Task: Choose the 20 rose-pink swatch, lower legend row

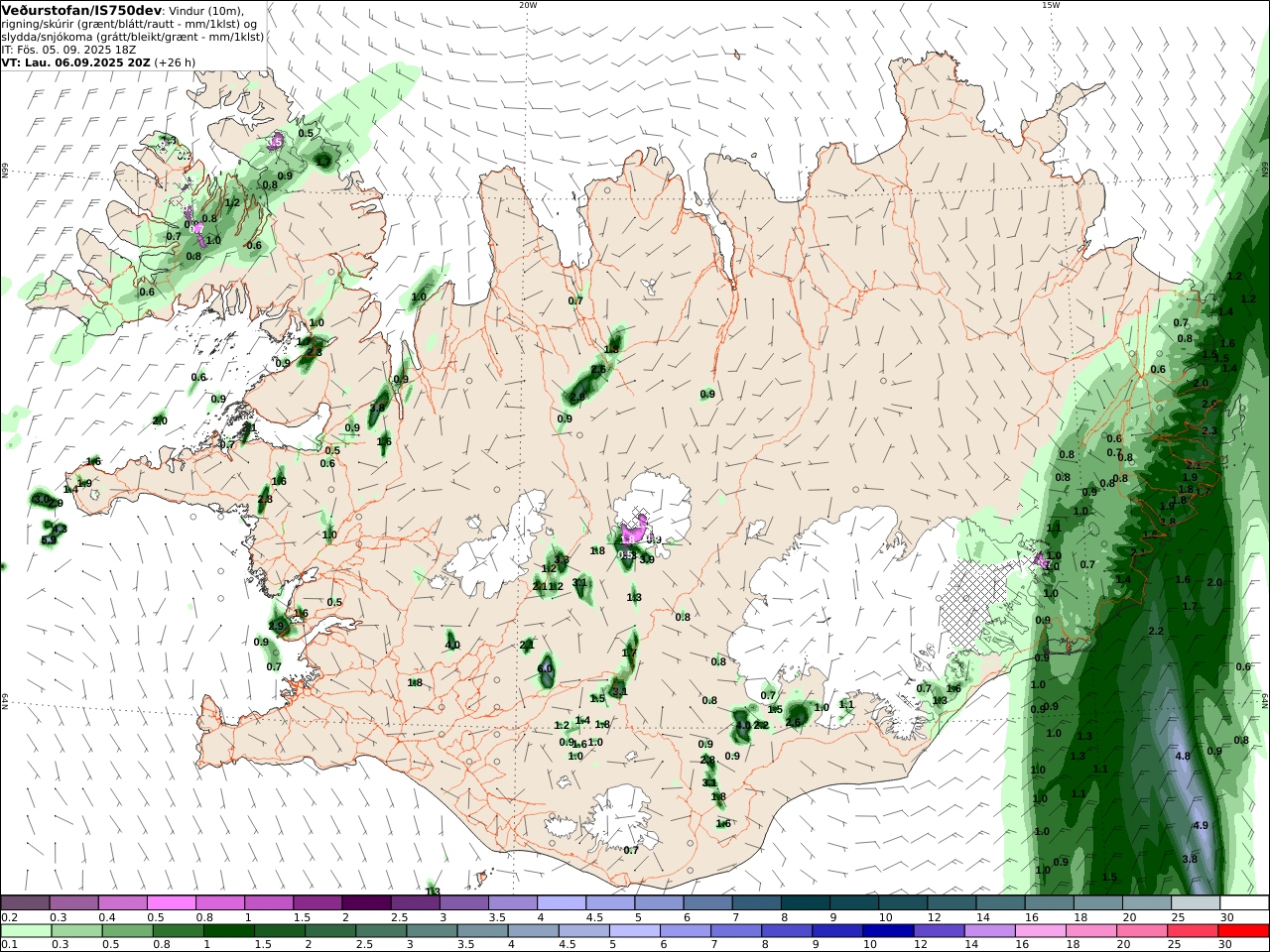Action: 1143,931
